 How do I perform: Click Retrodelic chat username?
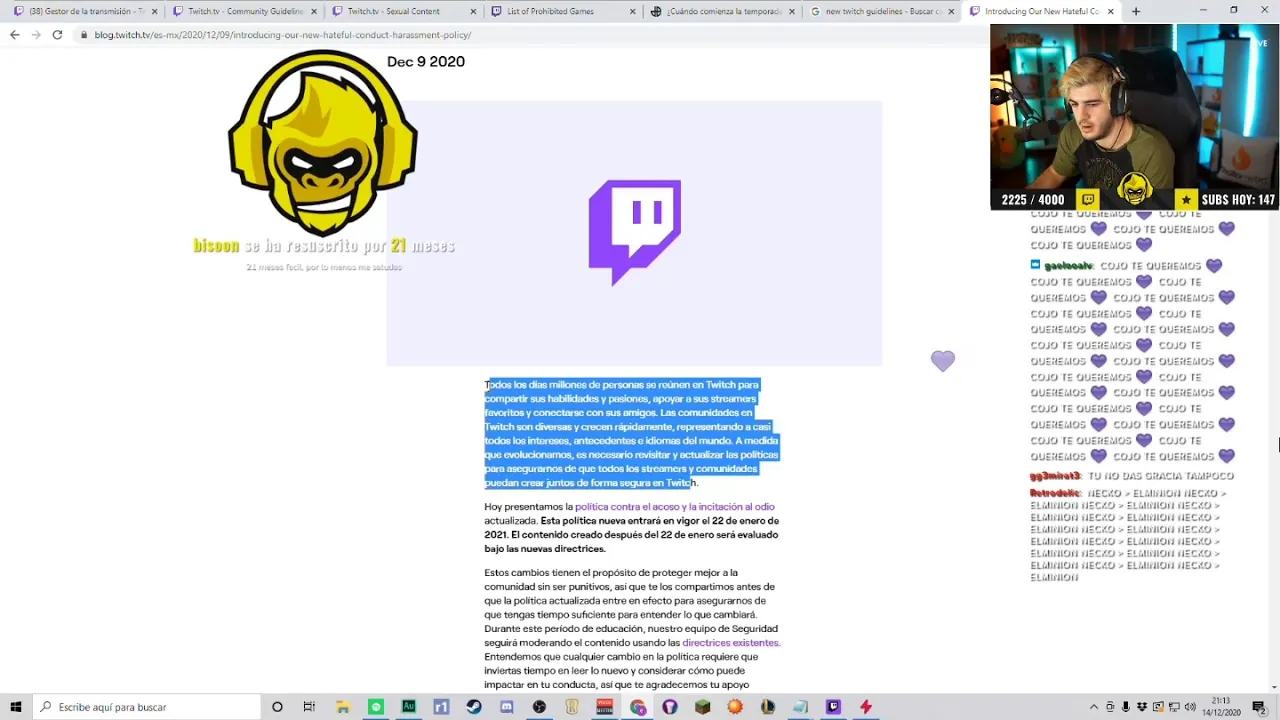[1055, 493]
